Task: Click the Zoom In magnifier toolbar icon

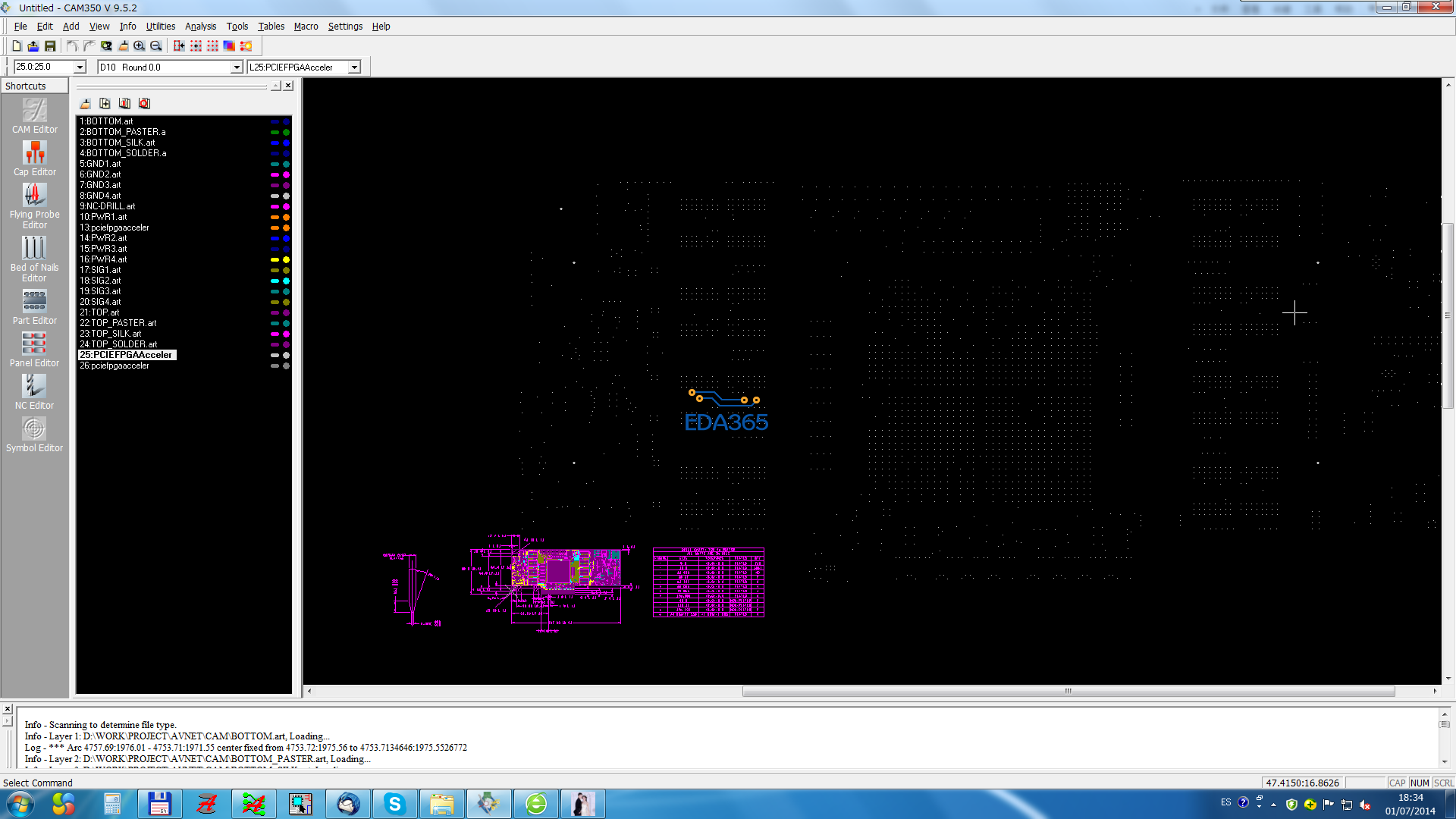Action: point(140,46)
